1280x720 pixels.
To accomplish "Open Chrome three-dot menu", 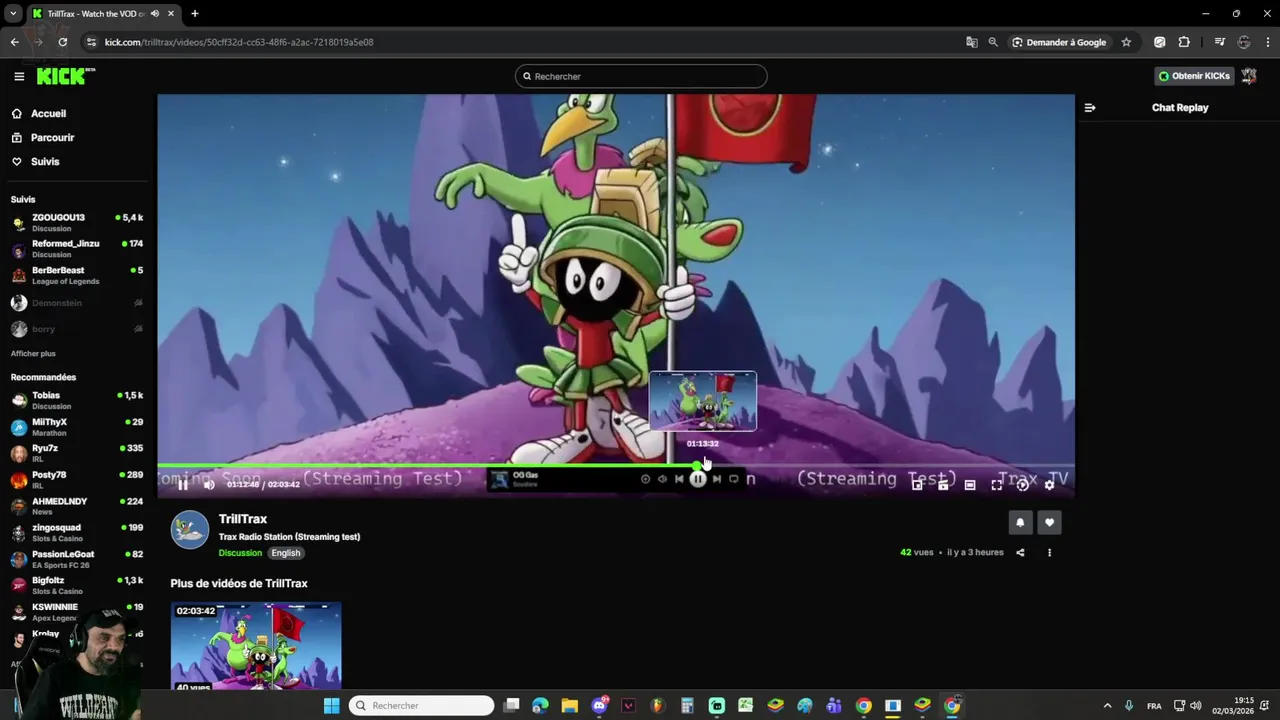I will tap(1268, 42).
